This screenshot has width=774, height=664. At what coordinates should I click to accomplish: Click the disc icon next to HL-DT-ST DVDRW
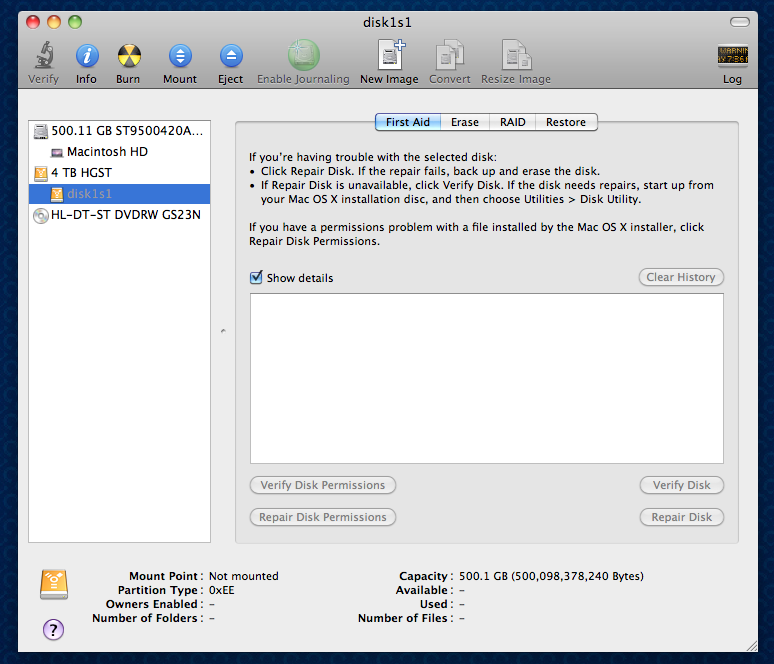tap(40, 216)
